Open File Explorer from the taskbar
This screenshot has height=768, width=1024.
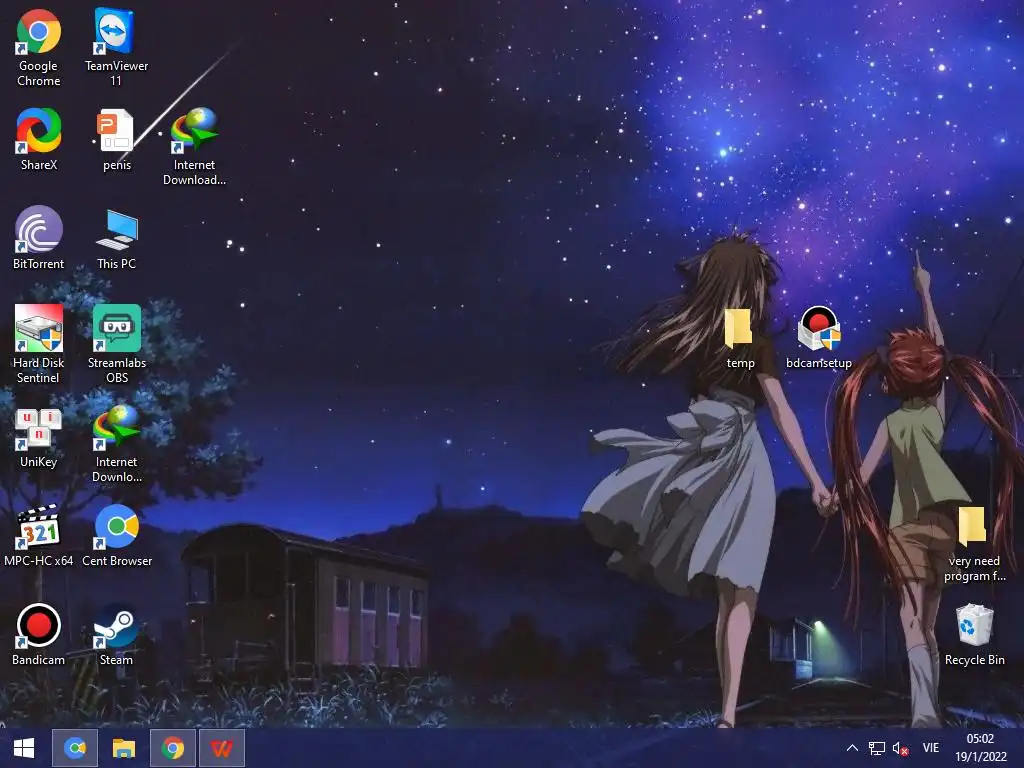tap(123, 748)
